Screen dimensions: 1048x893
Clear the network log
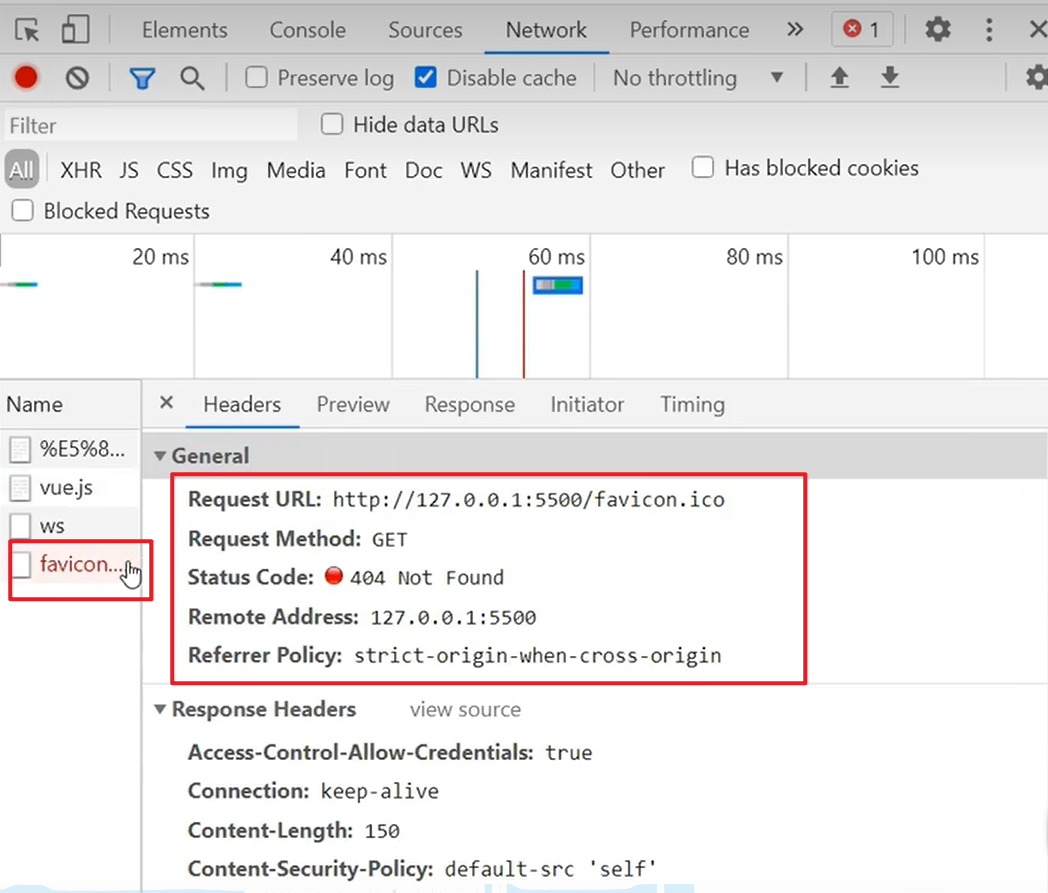(x=77, y=78)
